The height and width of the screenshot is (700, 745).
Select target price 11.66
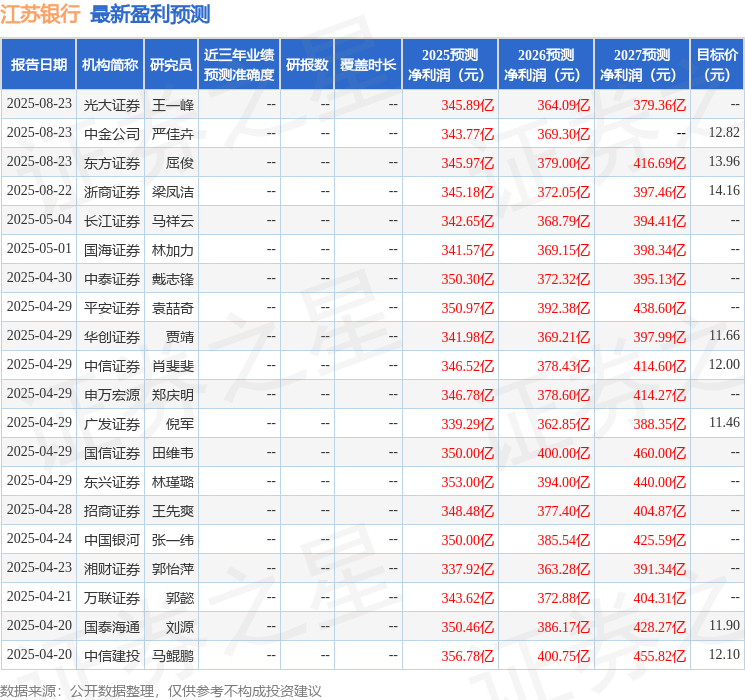[724, 335]
